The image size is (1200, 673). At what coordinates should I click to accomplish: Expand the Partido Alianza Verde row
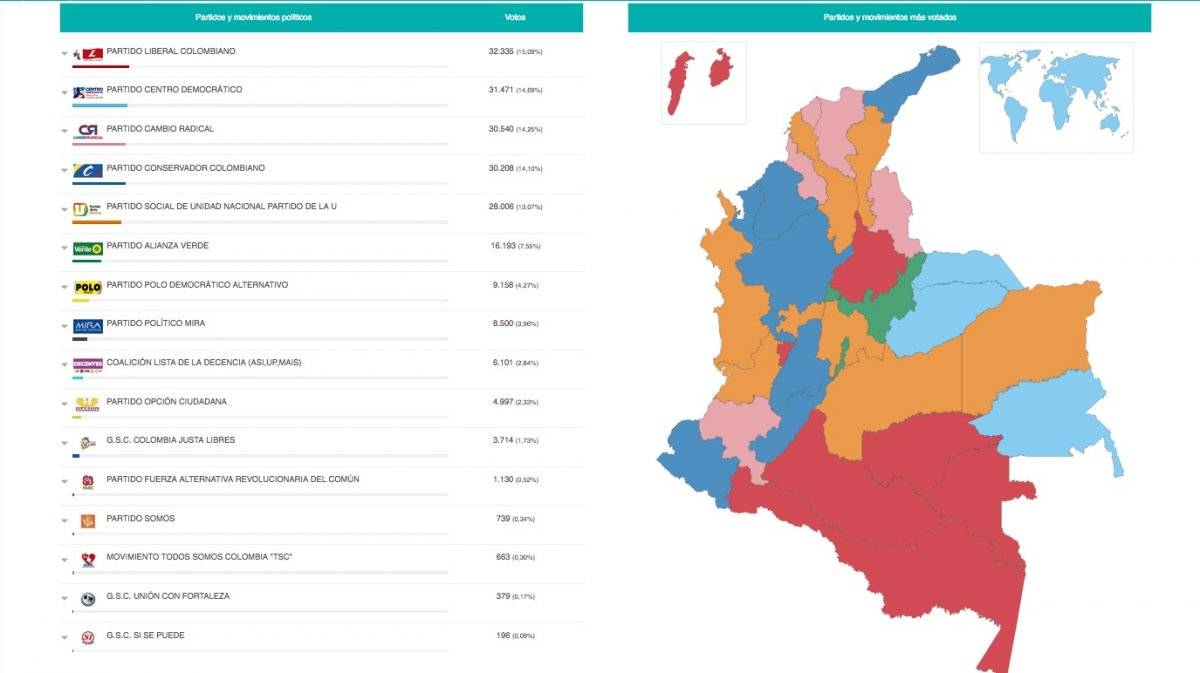tap(65, 249)
